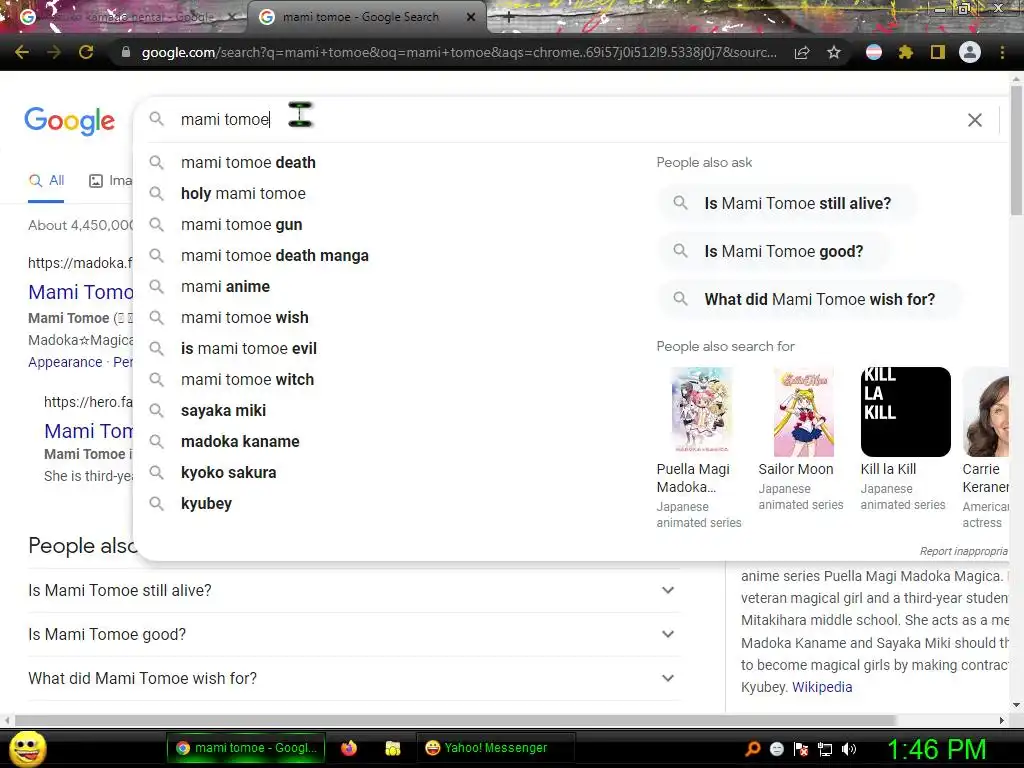Image resolution: width=1024 pixels, height=768 pixels.
Task: Click chip What did Mami Tomoe wish for?
Action: pos(810,300)
